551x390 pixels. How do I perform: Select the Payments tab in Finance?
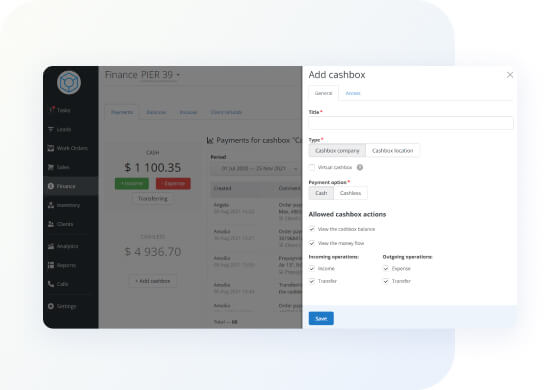click(x=122, y=112)
